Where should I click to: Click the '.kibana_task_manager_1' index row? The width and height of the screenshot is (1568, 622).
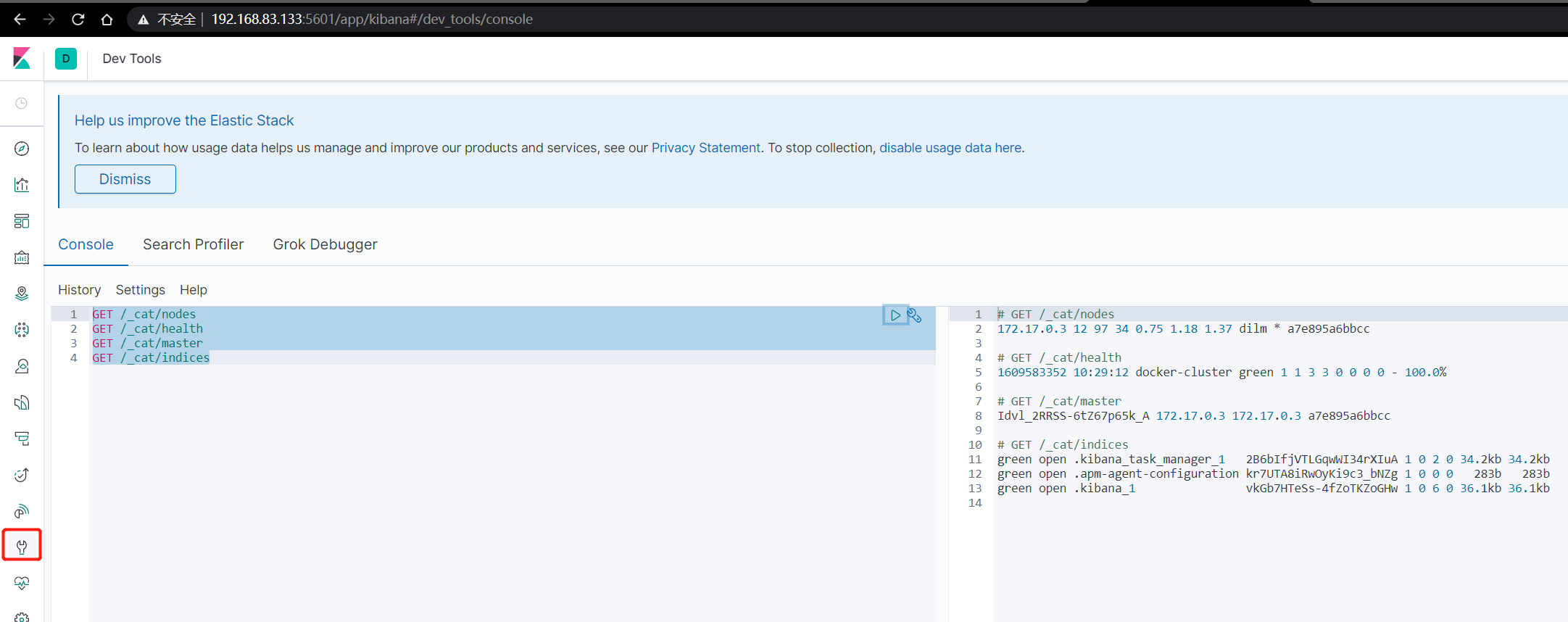click(x=1273, y=459)
